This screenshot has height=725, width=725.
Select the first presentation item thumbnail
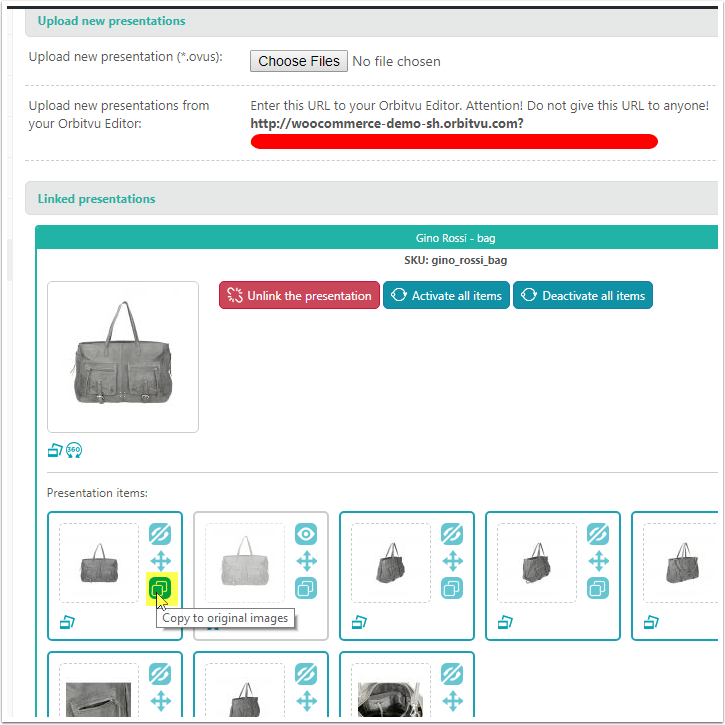[99, 563]
